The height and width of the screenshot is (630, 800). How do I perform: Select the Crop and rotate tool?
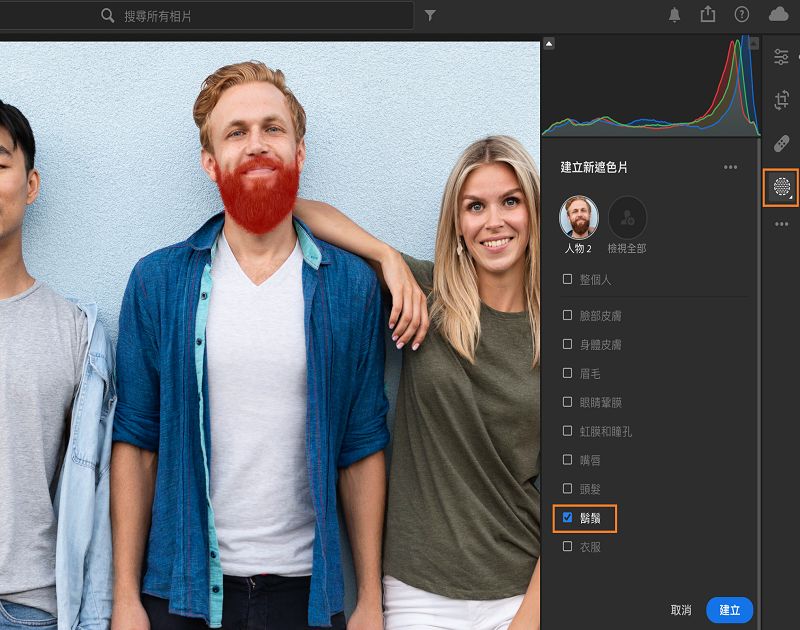(781, 100)
